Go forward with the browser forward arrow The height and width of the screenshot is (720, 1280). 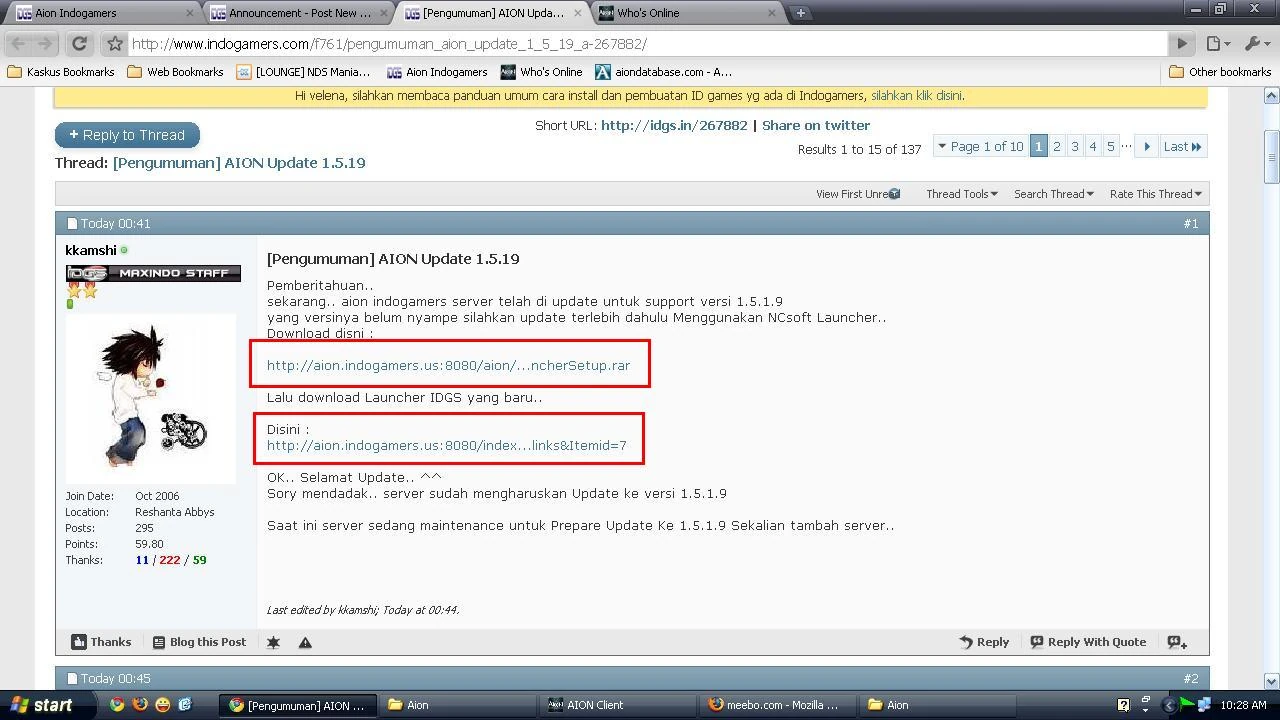click(x=45, y=44)
